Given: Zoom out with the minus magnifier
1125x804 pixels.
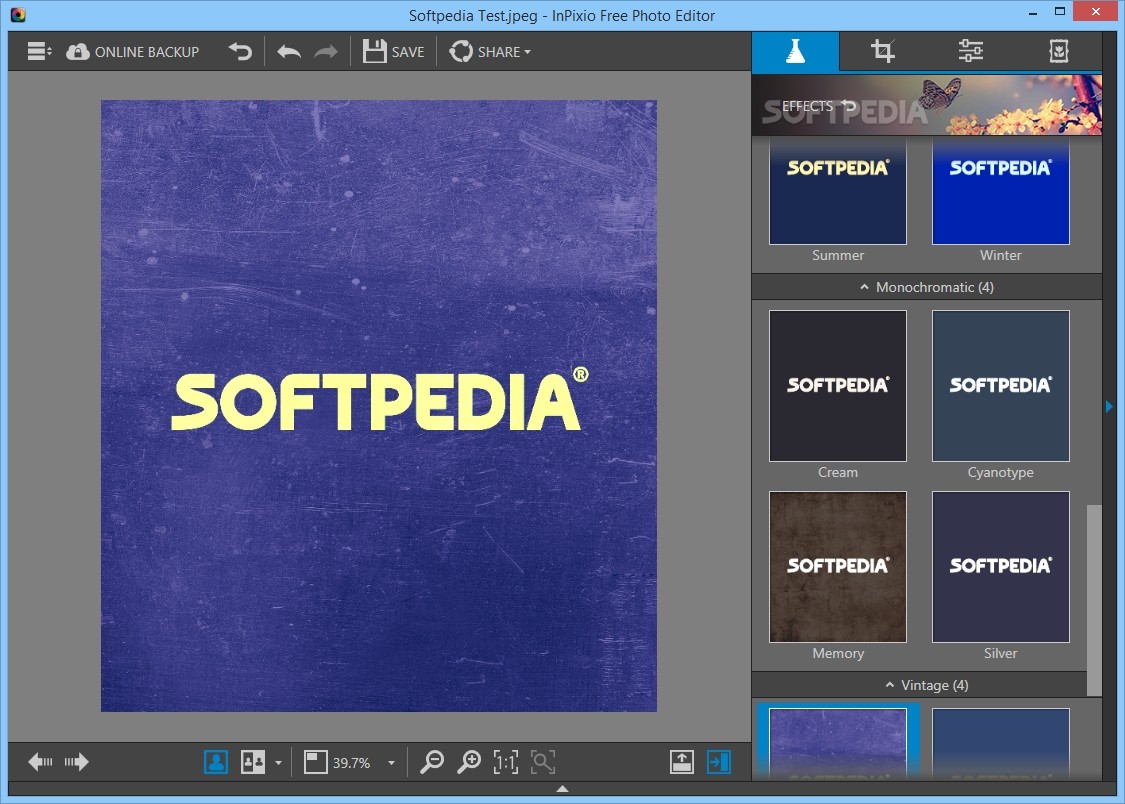Looking at the screenshot, I should (x=432, y=762).
